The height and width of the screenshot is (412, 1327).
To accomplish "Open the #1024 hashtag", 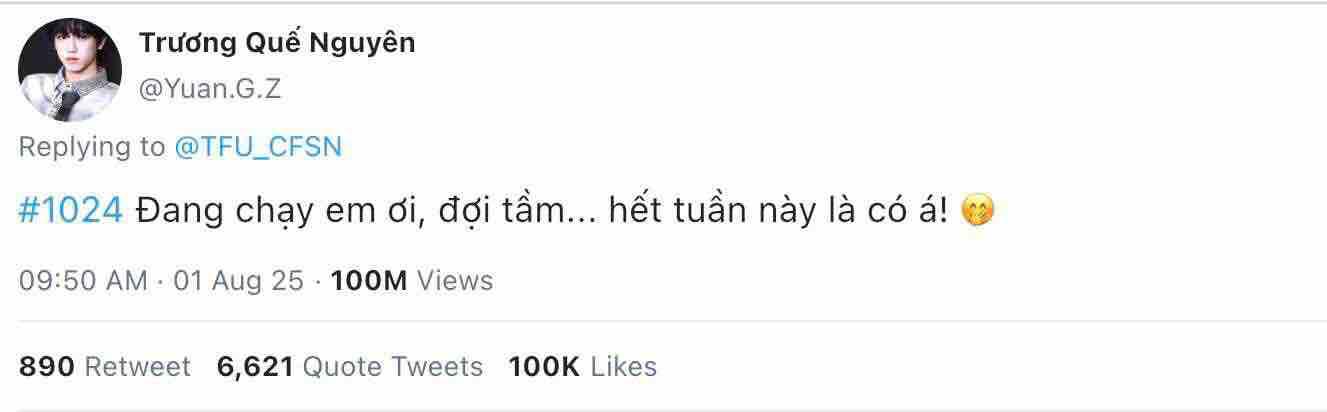I will (x=70, y=211).
